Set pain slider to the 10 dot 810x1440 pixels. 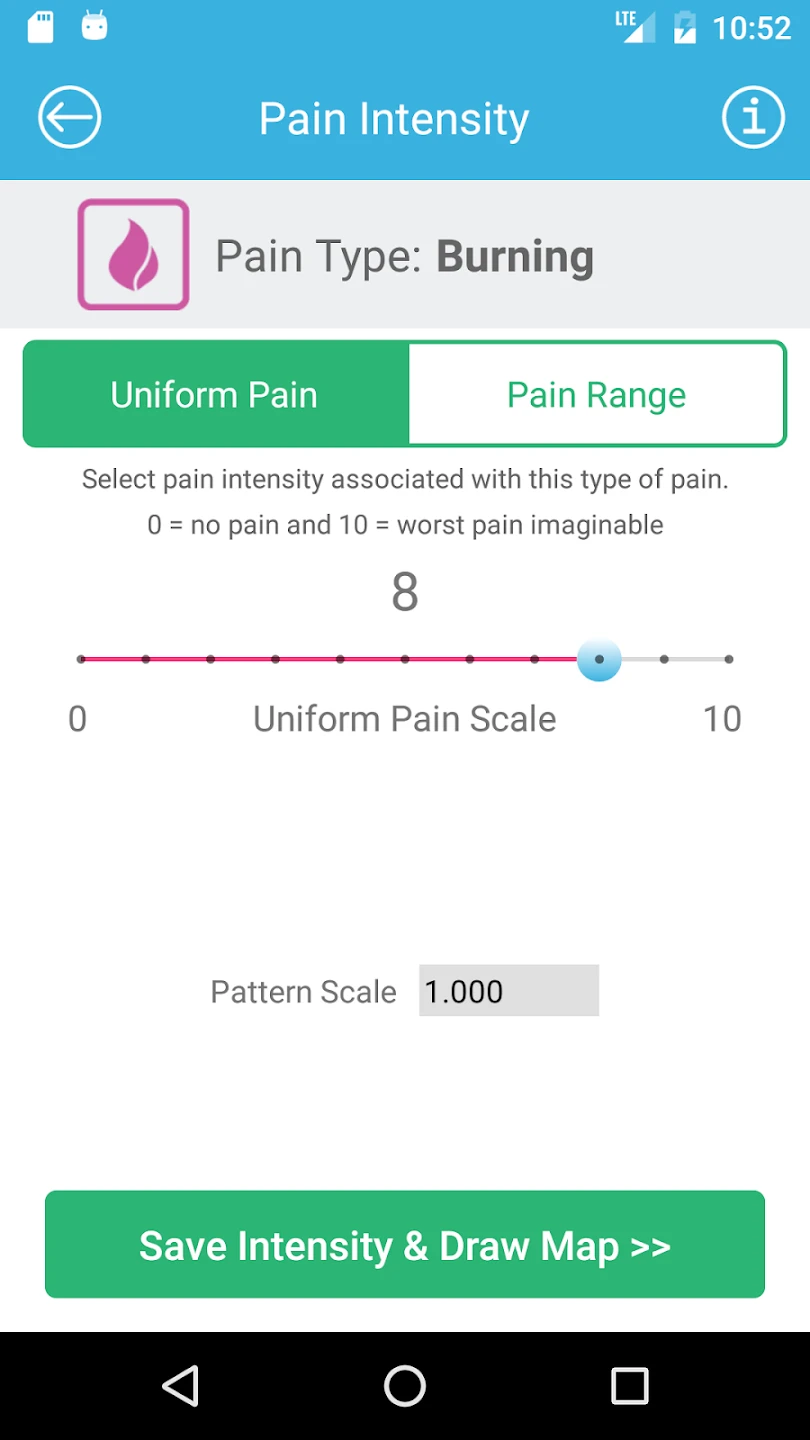tap(729, 660)
